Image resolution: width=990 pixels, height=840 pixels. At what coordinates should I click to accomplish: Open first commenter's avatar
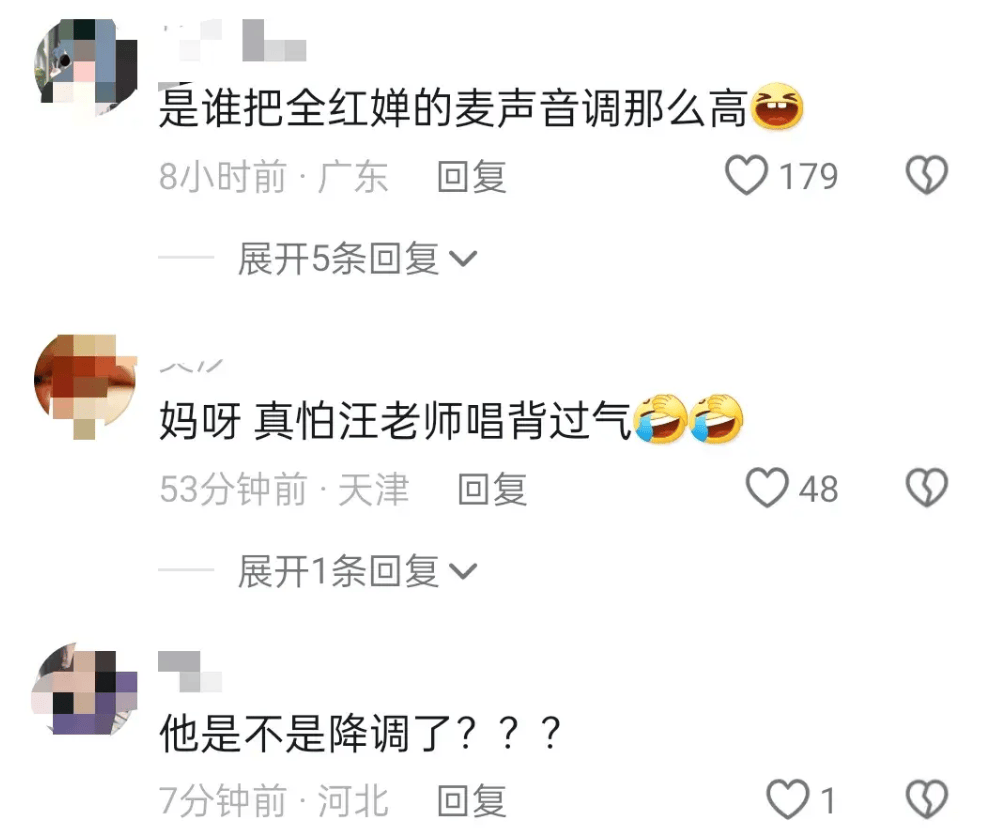tap(85, 68)
